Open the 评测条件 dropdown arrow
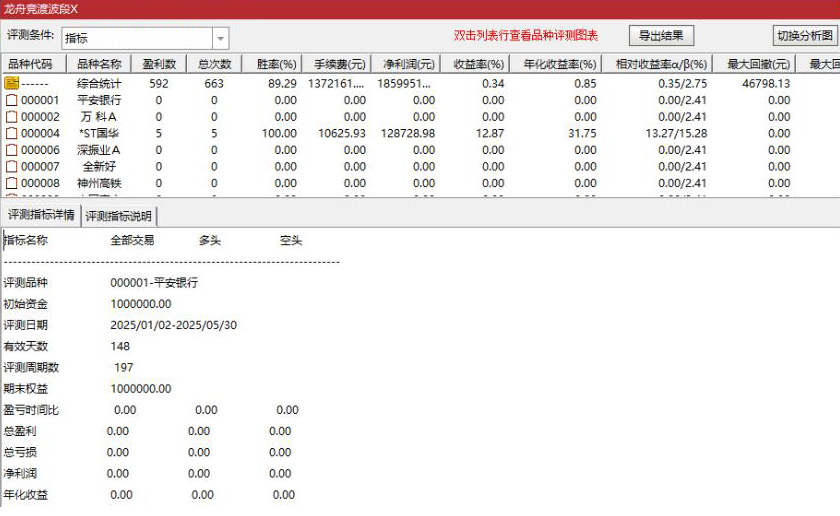The image size is (840, 516). [220, 39]
